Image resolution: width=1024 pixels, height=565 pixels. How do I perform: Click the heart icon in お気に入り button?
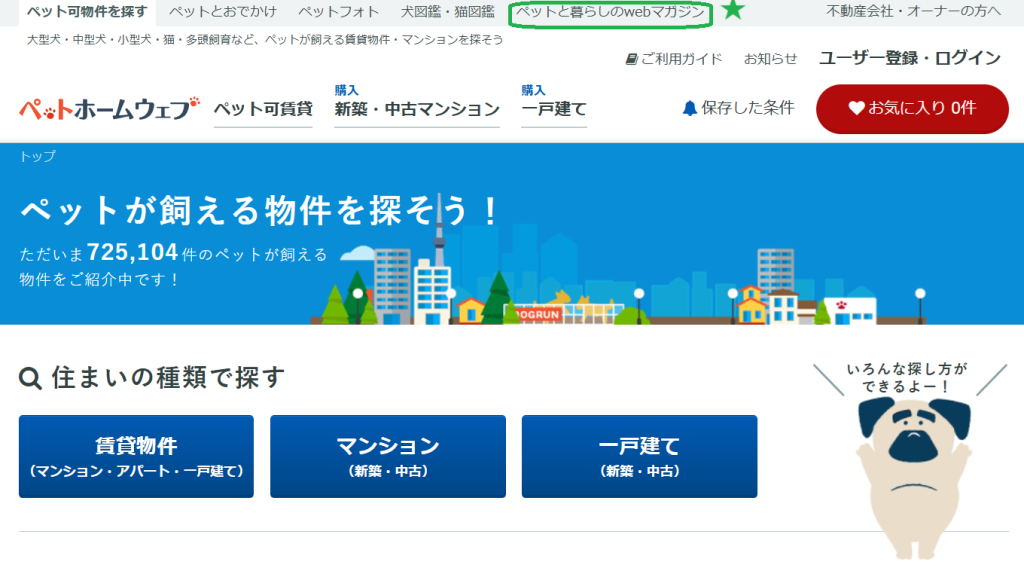856,108
